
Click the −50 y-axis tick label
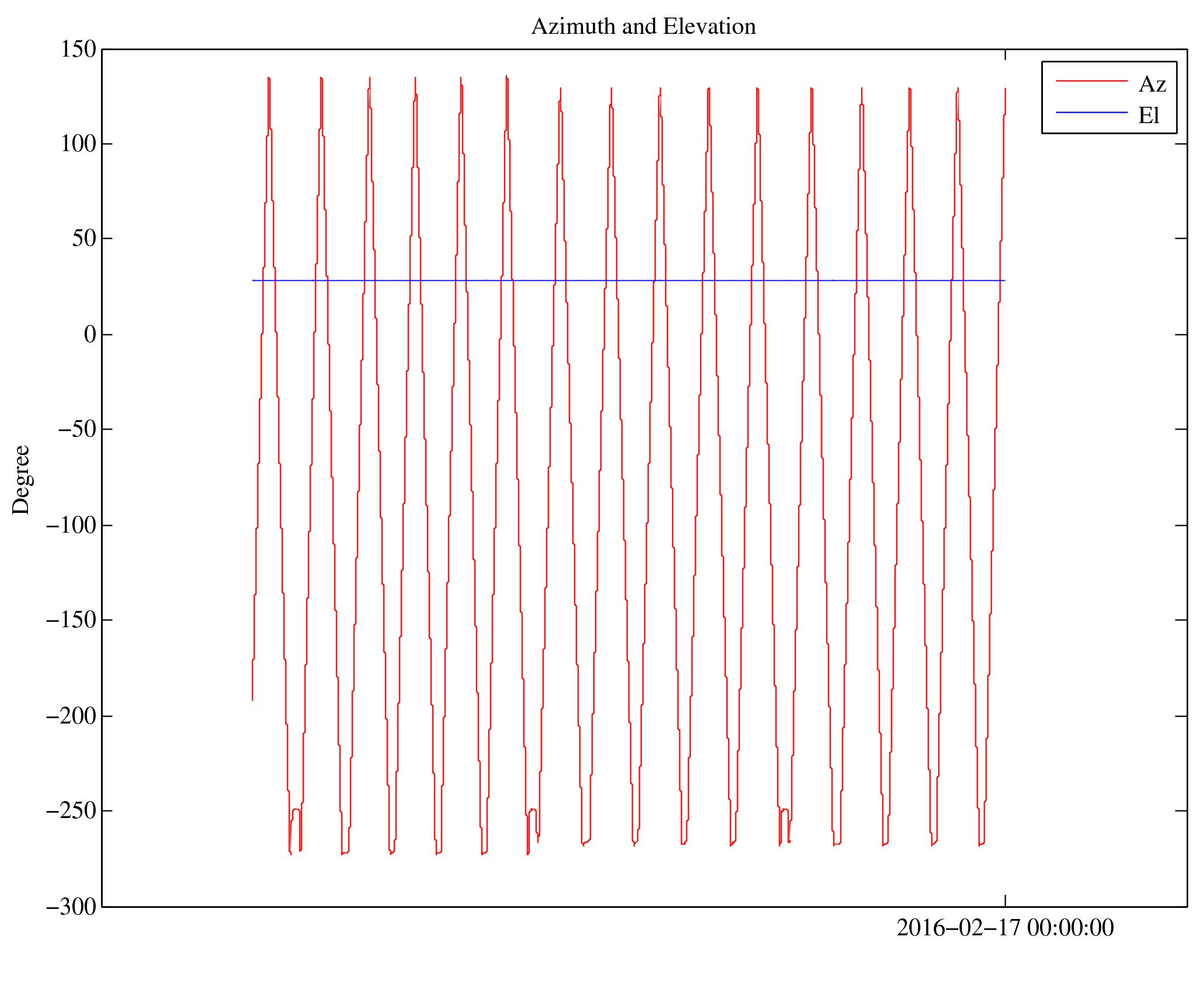pos(76,429)
